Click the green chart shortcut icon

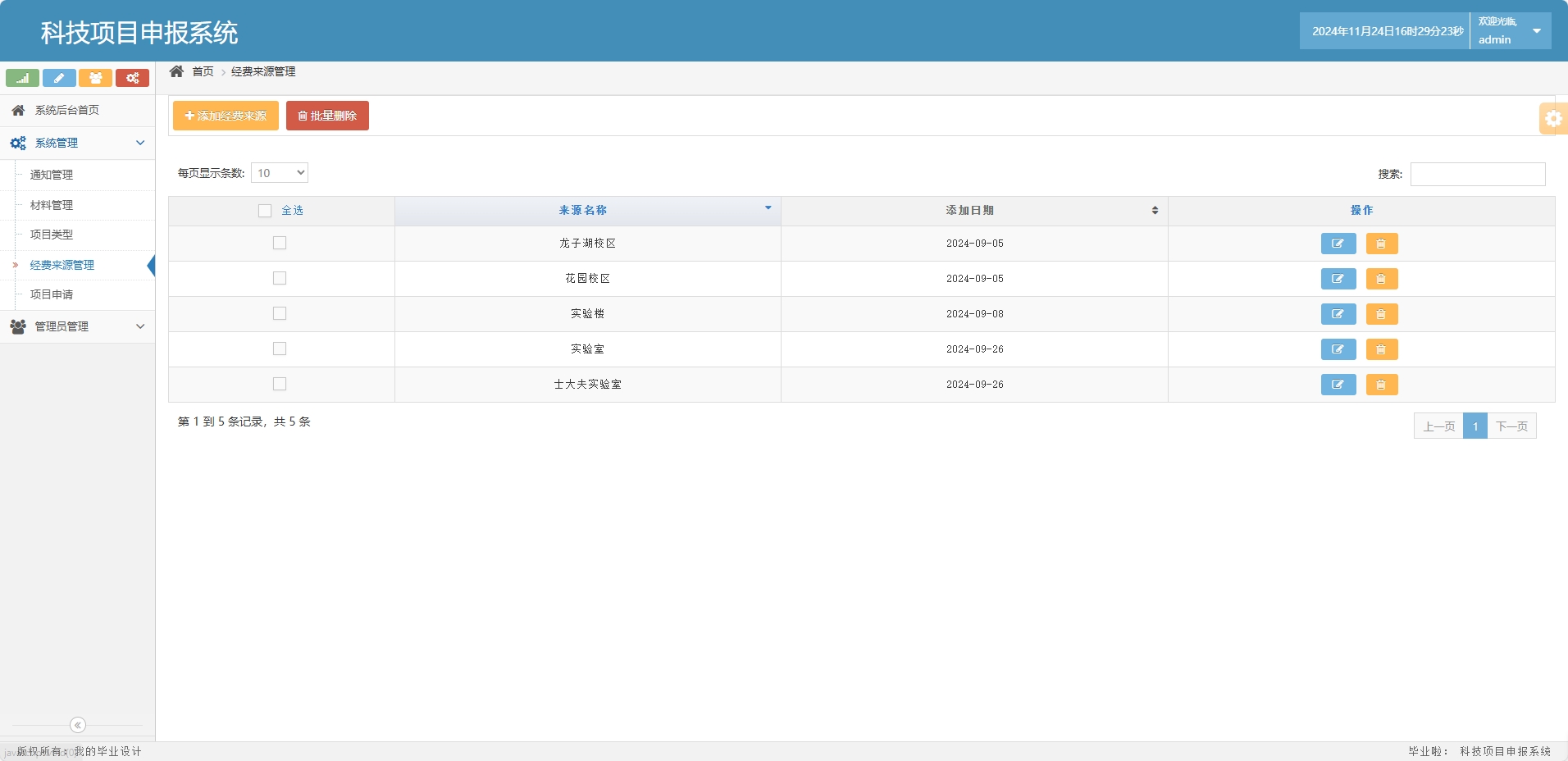pyautogui.click(x=22, y=78)
